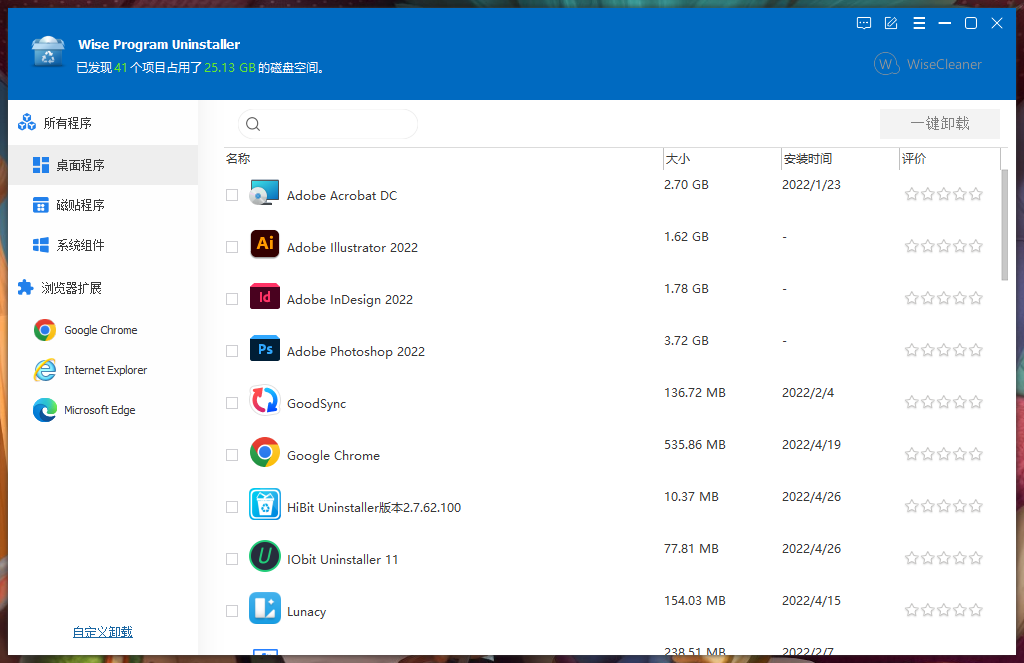Rate the Adobe Illustrator 2022 row's stars
The height and width of the screenshot is (663, 1024).
[944, 246]
